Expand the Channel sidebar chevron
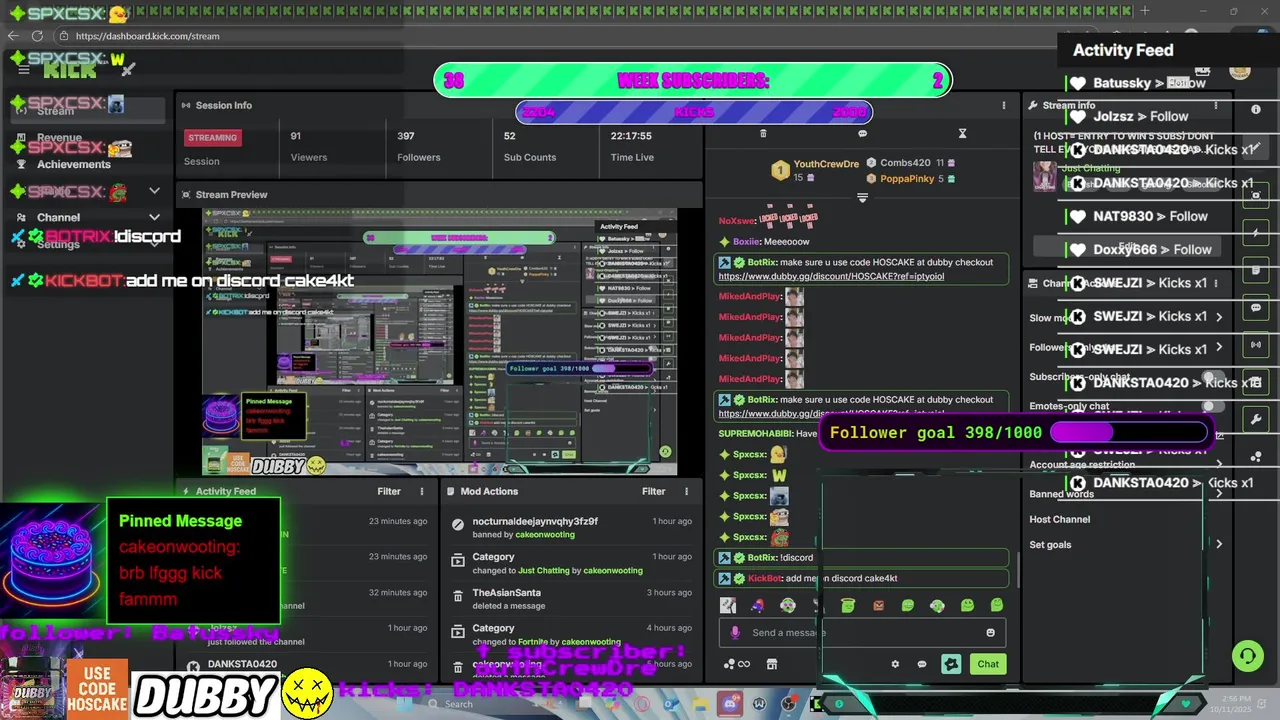This screenshot has width=1280, height=720. (x=154, y=217)
